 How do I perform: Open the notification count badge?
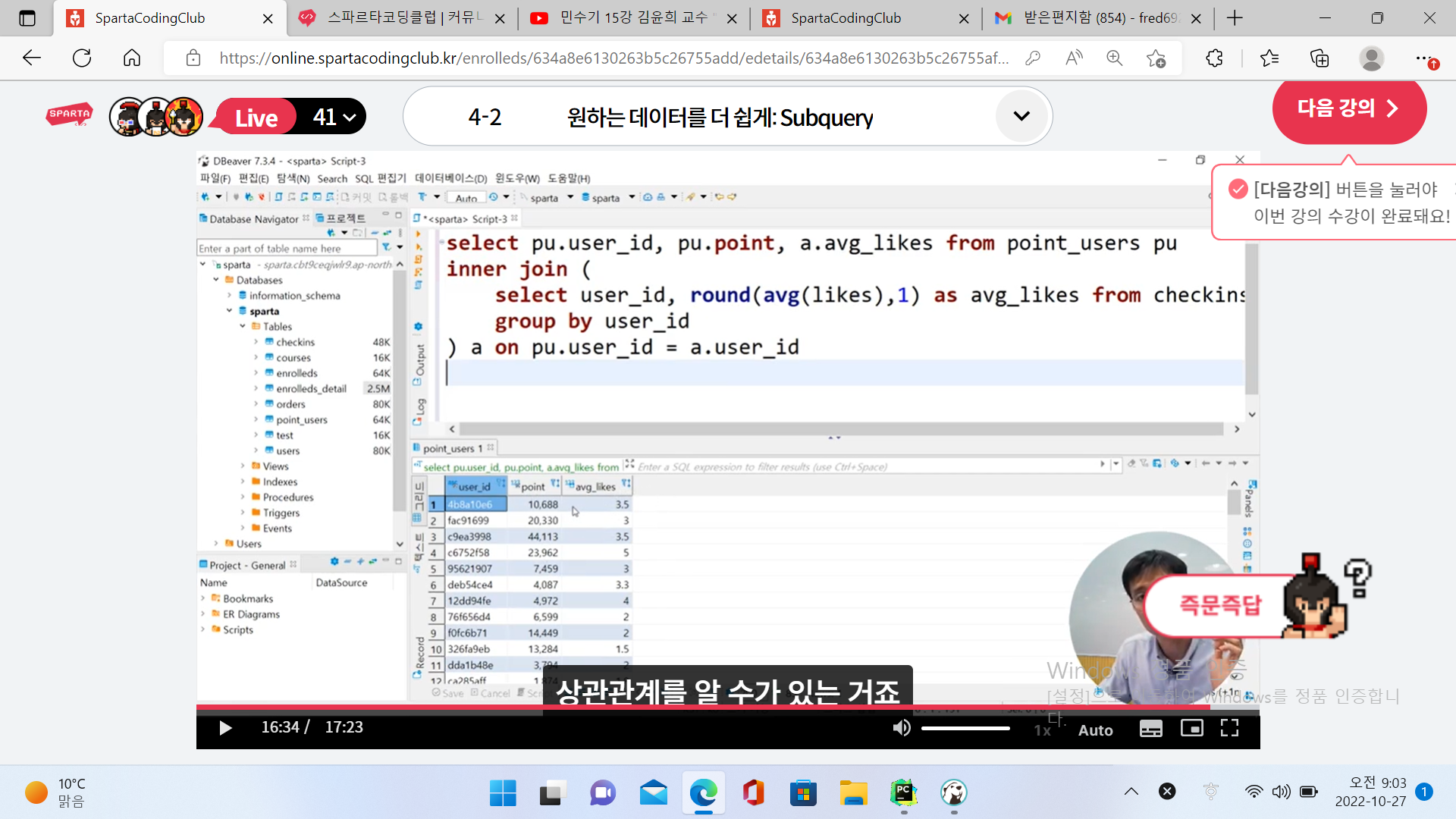pos(1423,792)
